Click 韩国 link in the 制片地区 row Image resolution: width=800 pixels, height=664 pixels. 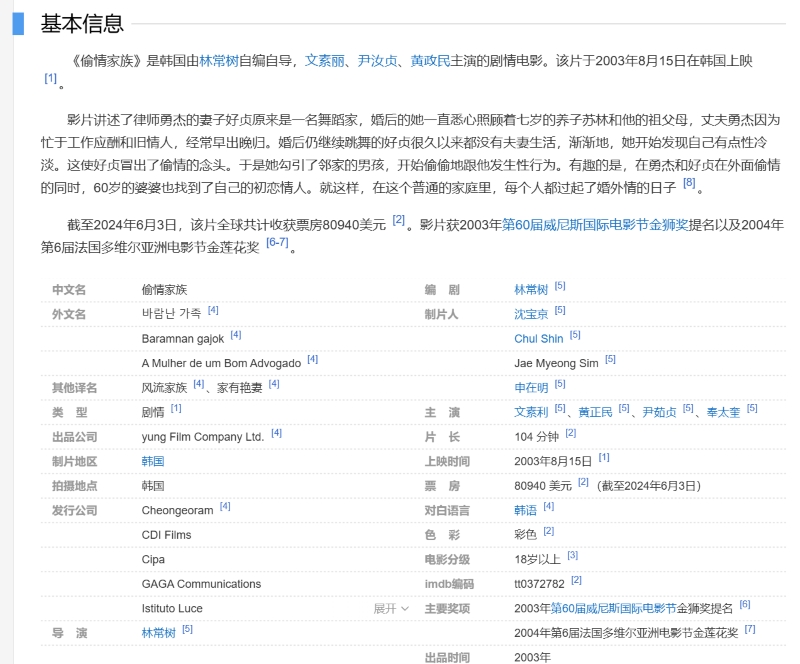(153, 461)
